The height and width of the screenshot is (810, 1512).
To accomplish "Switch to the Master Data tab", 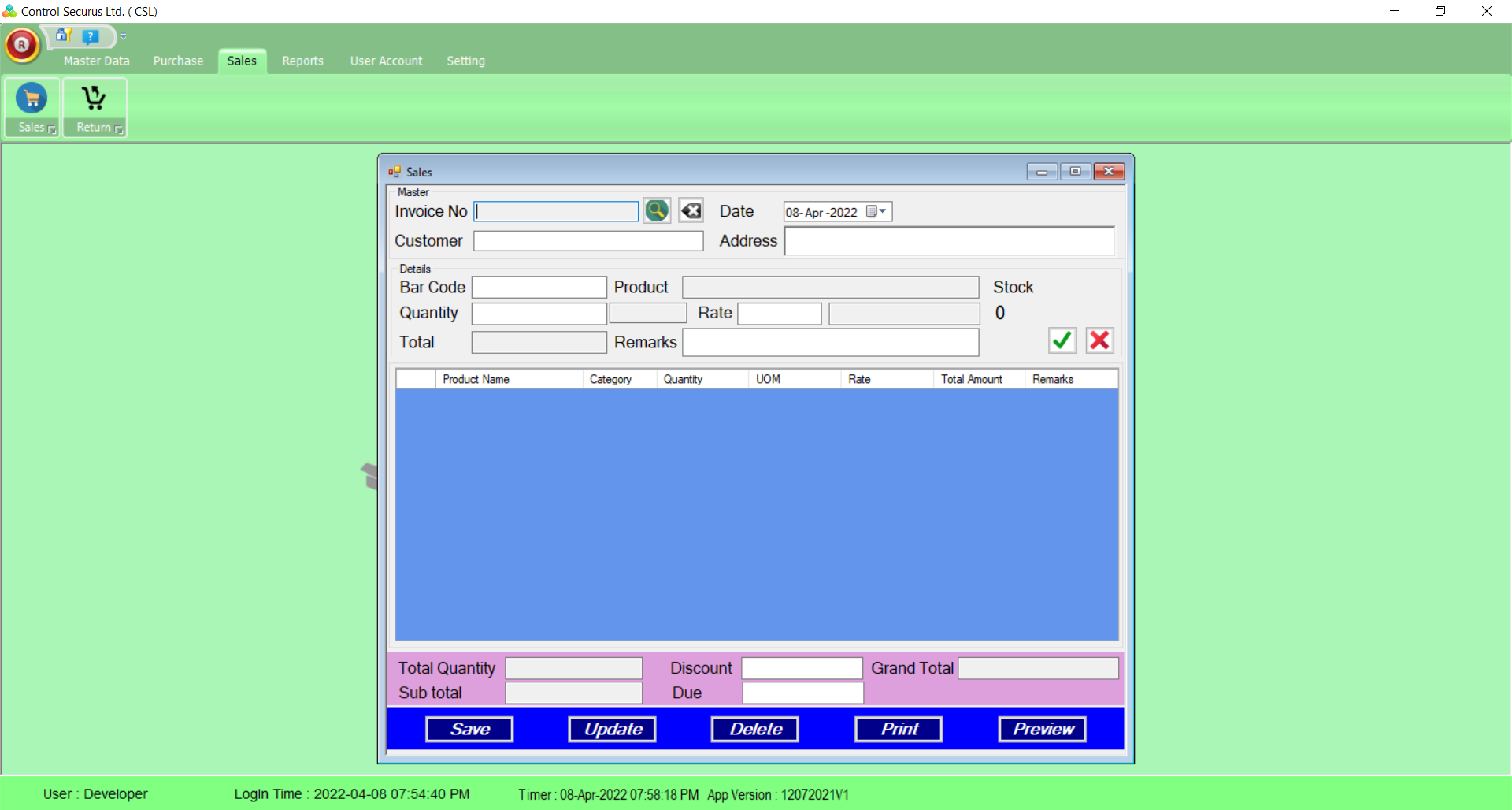I will 96,61.
